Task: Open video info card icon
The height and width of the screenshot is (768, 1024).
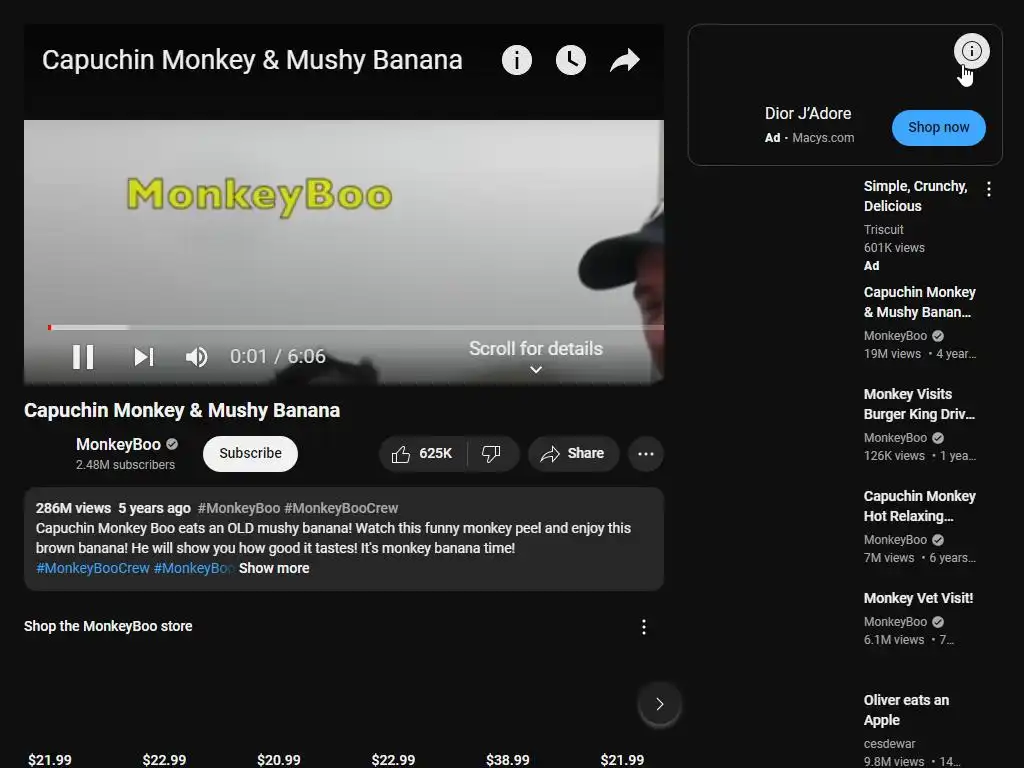Action: 517,60
